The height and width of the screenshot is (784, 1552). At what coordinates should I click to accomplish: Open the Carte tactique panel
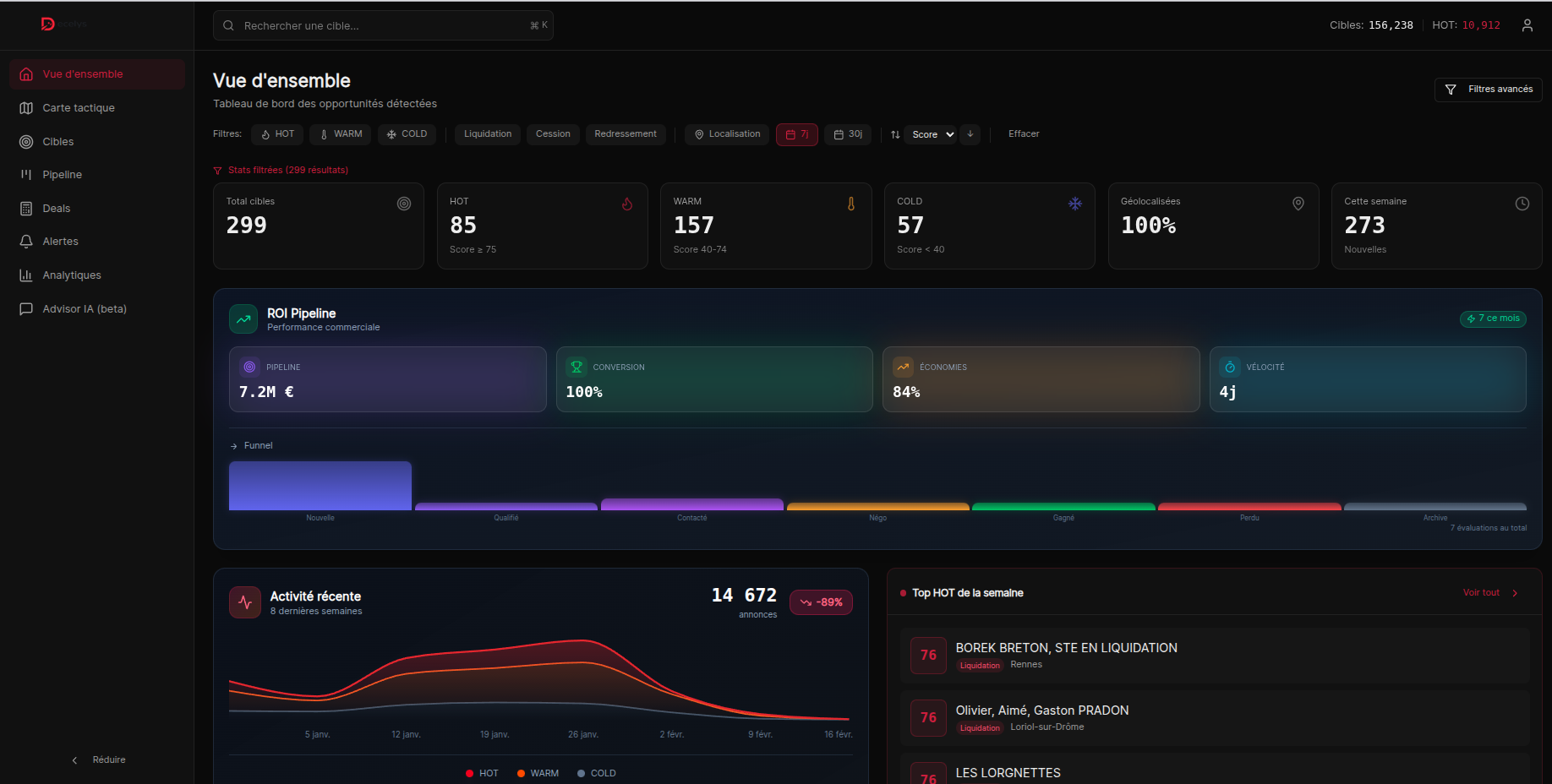(x=79, y=107)
